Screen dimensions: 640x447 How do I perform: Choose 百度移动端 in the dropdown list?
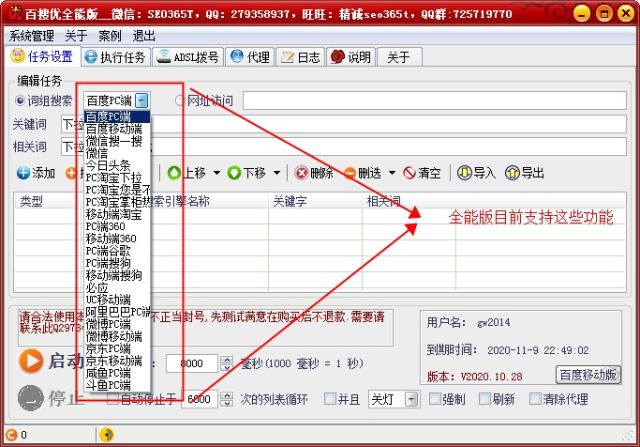pyautogui.click(x=117, y=129)
